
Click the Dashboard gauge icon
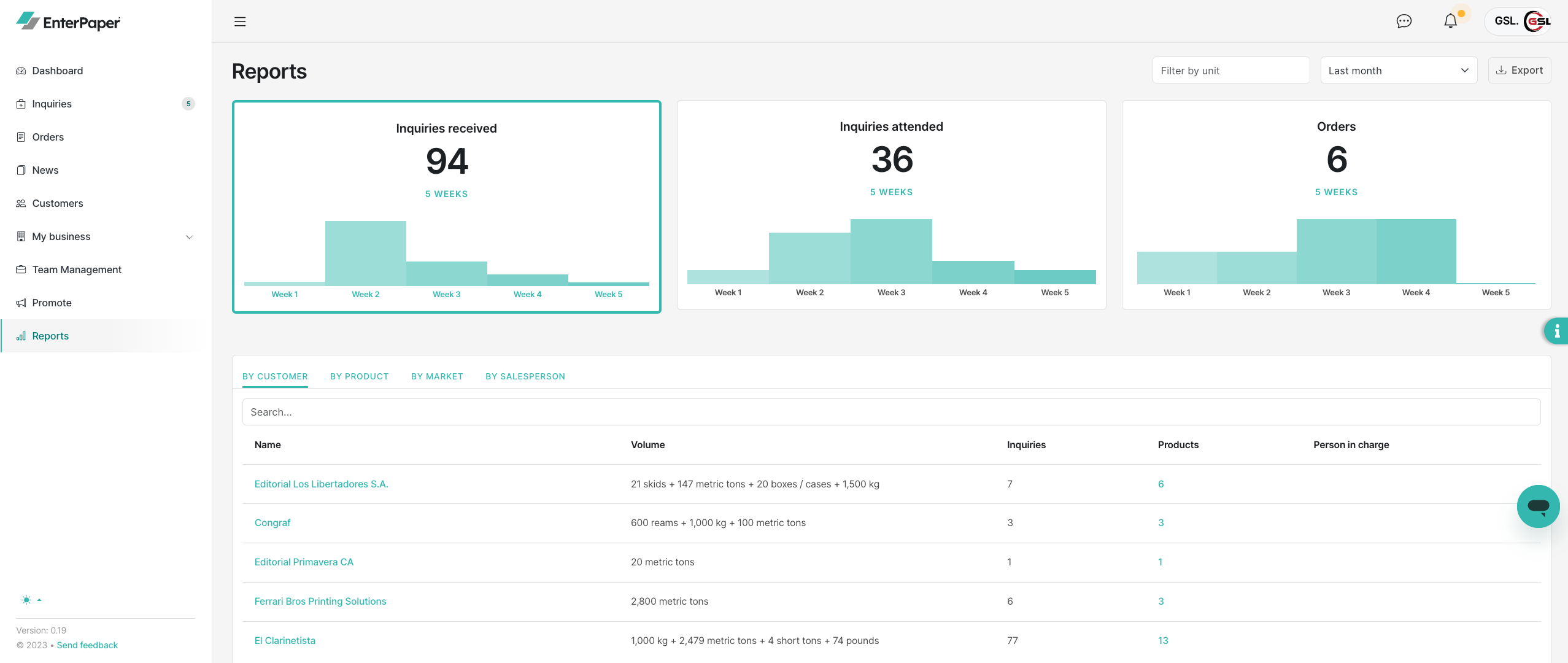click(21, 71)
